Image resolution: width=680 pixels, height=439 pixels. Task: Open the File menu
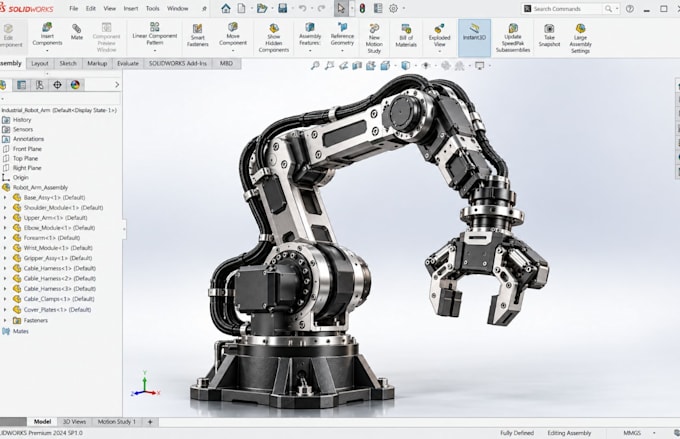(74, 8)
